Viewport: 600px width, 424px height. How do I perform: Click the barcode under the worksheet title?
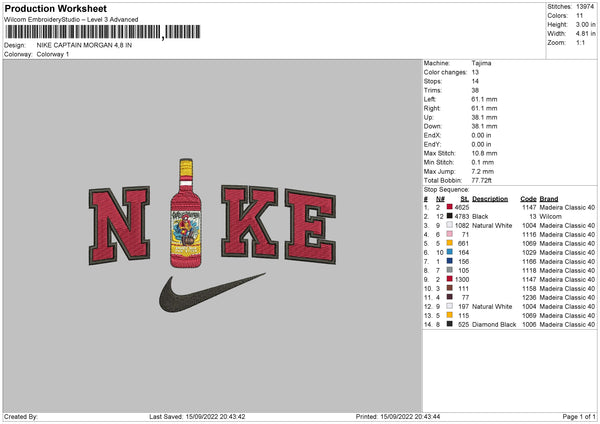click(x=103, y=32)
